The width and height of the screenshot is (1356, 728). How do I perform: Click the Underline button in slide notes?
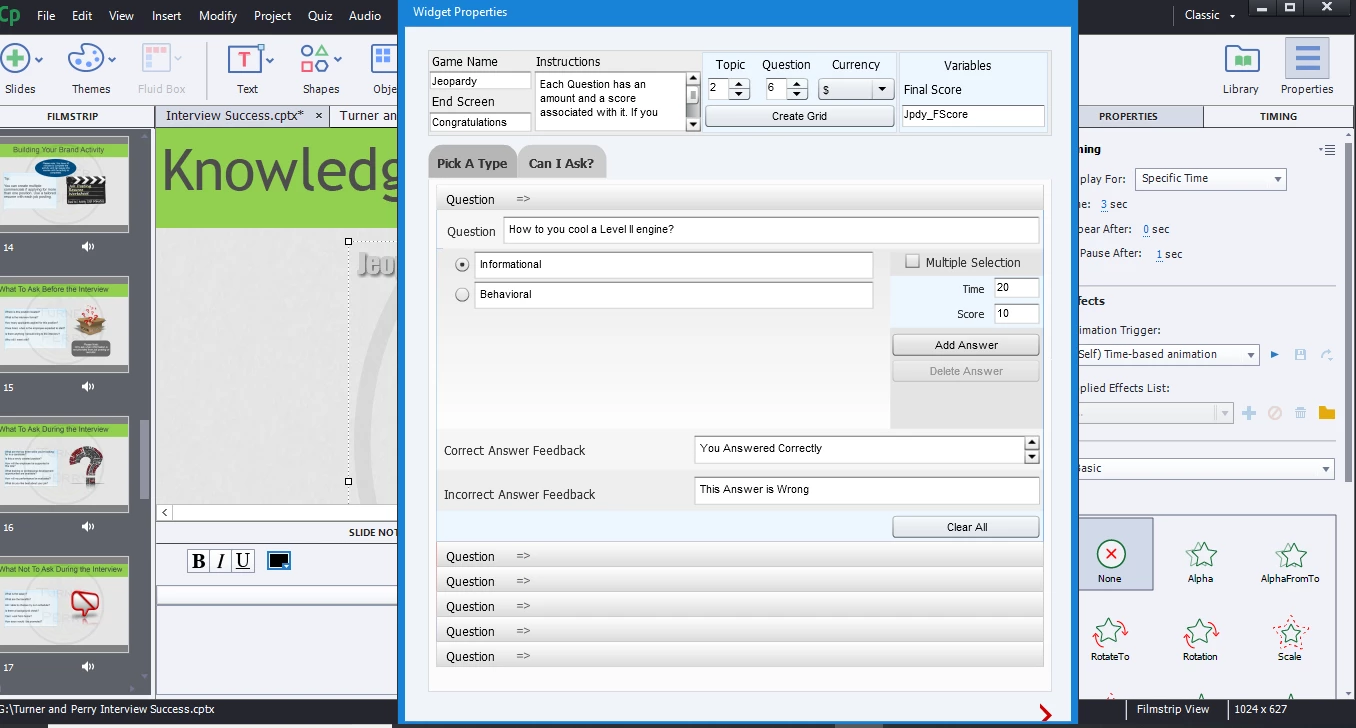pos(243,561)
